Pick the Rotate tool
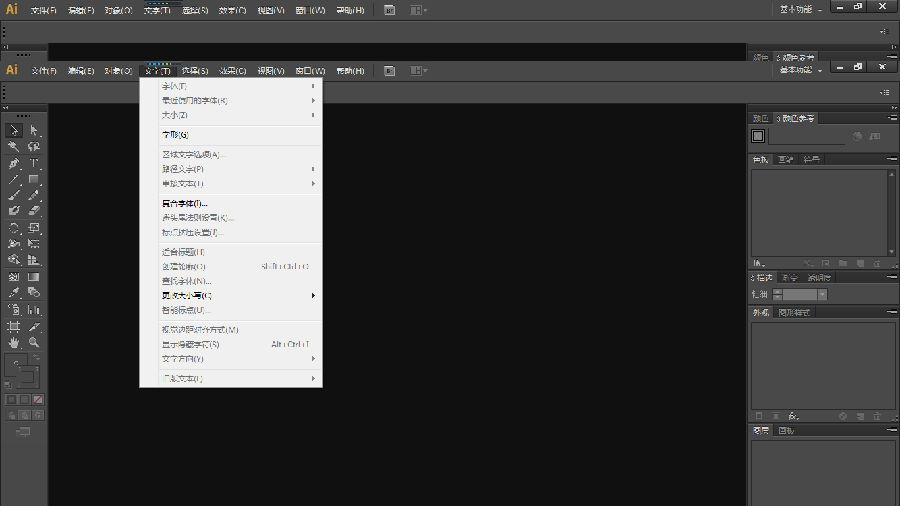The height and width of the screenshot is (506, 900). [x=14, y=228]
